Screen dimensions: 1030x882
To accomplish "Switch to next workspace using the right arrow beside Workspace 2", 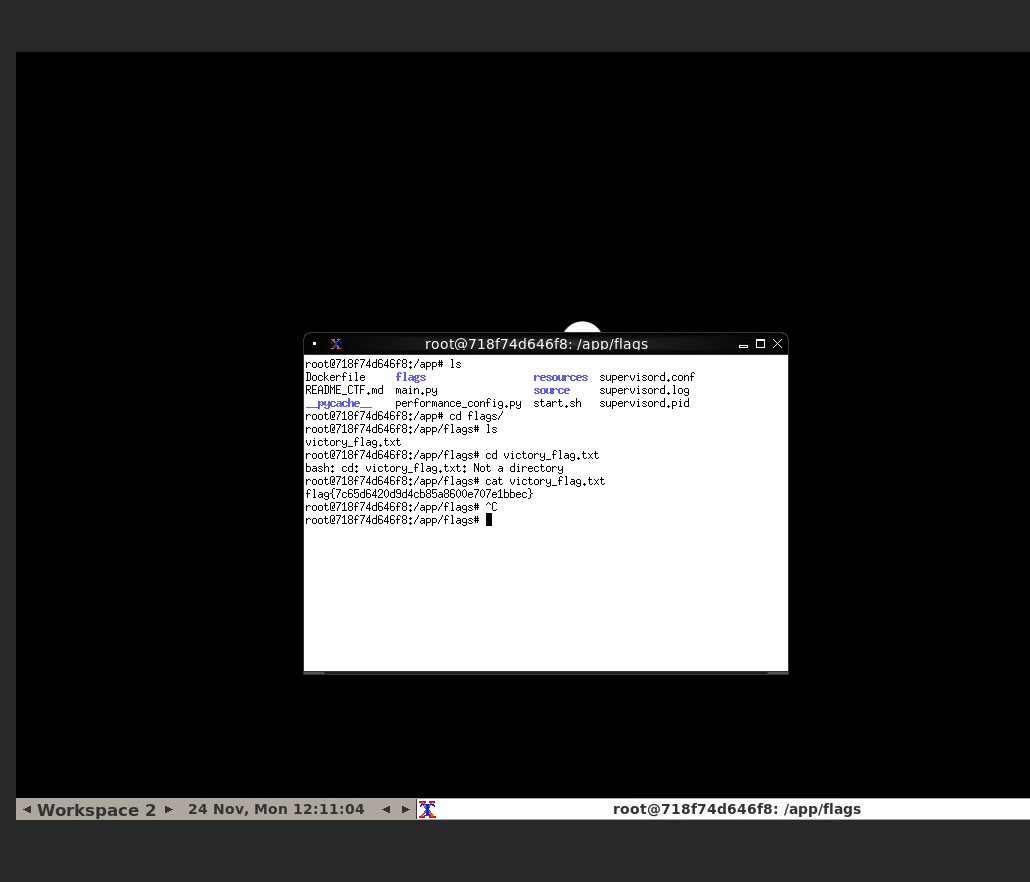I will click(169, 809).
